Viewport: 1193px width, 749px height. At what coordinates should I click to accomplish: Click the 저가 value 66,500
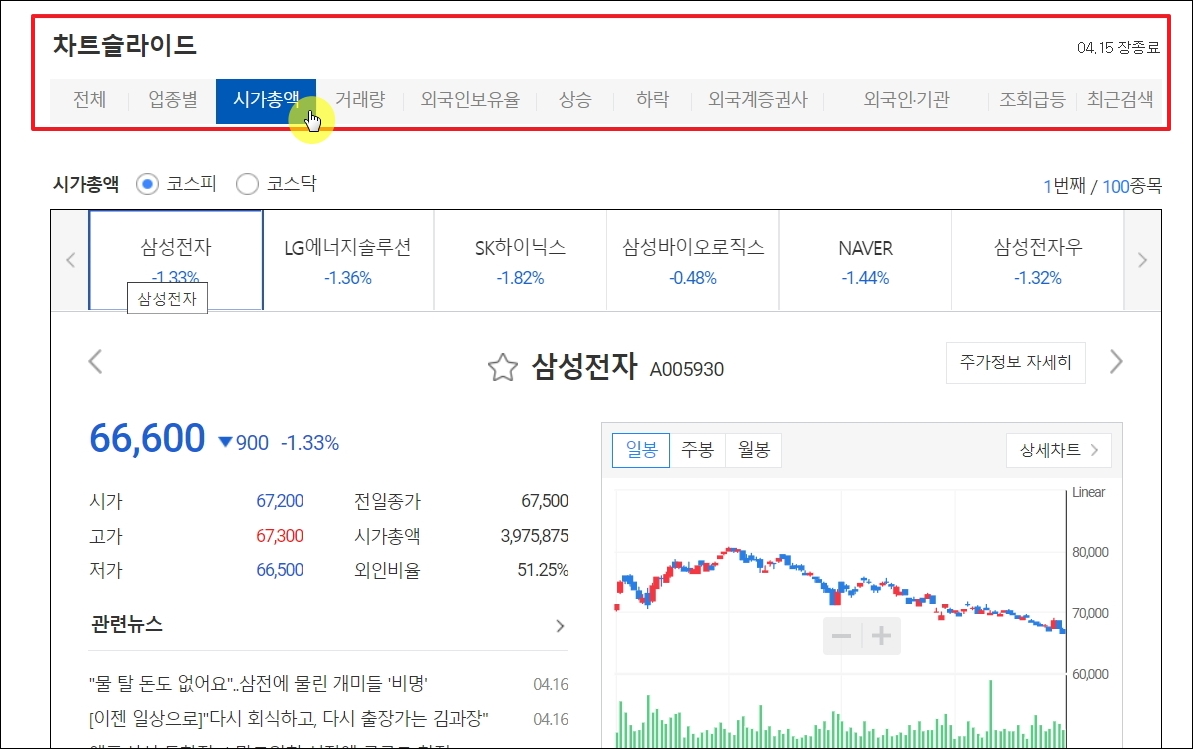click(279, 570)
